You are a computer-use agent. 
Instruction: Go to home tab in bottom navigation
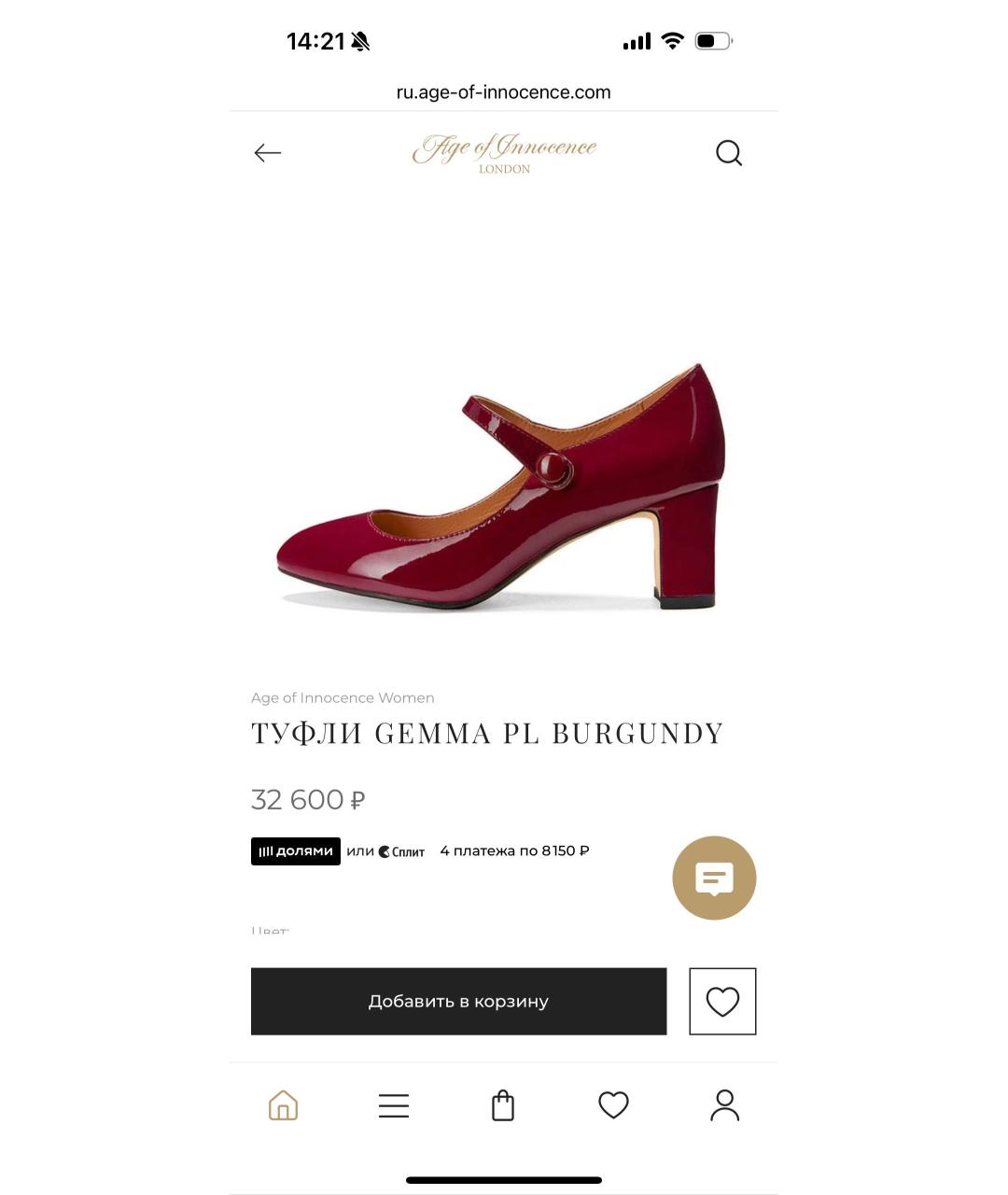[283, 1105]
